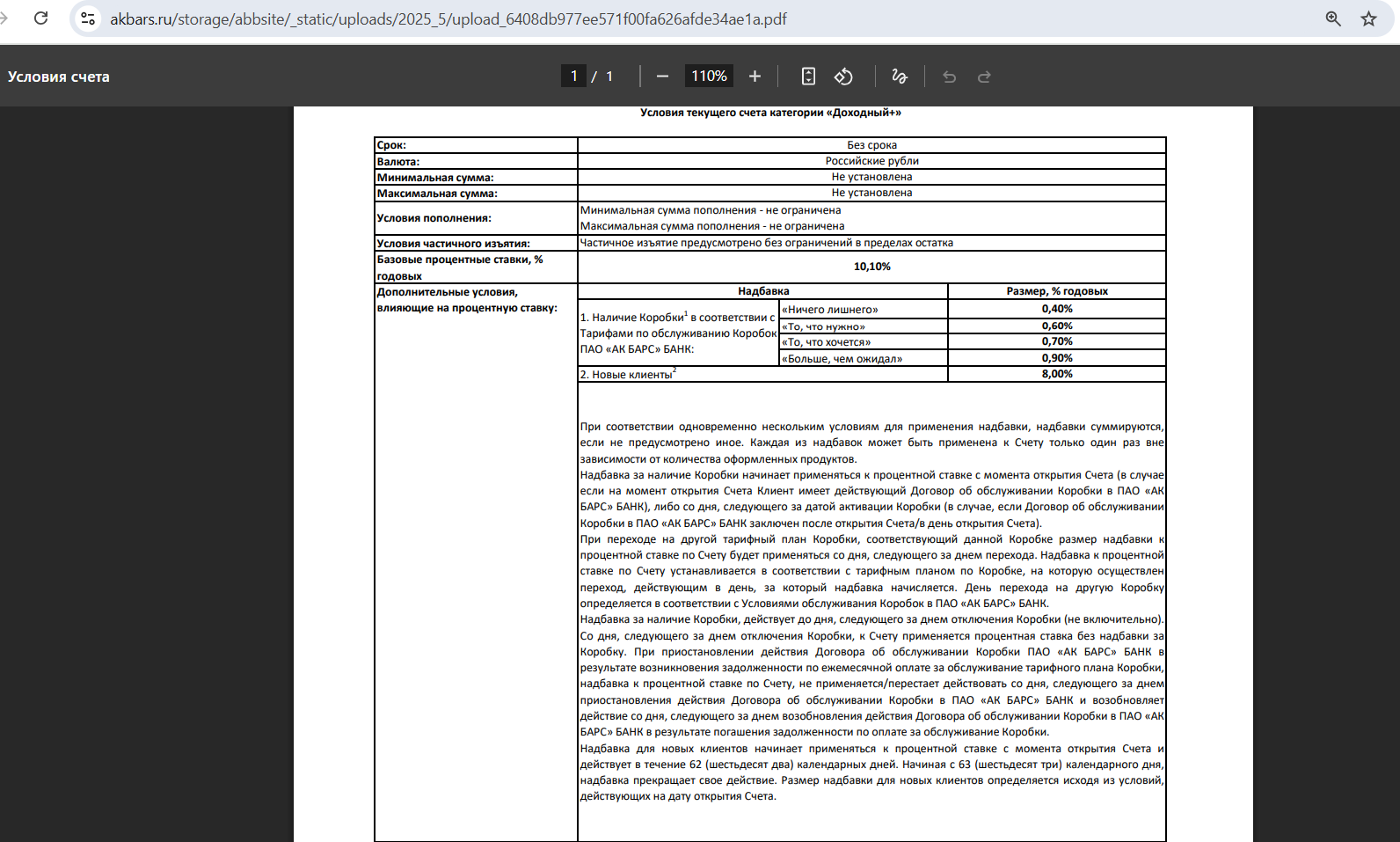This screenshot has height=842, width=1400.
Task: Click the «Больше, чем ожидал» row
Action: pyautogui.click(x=864, y=358)
